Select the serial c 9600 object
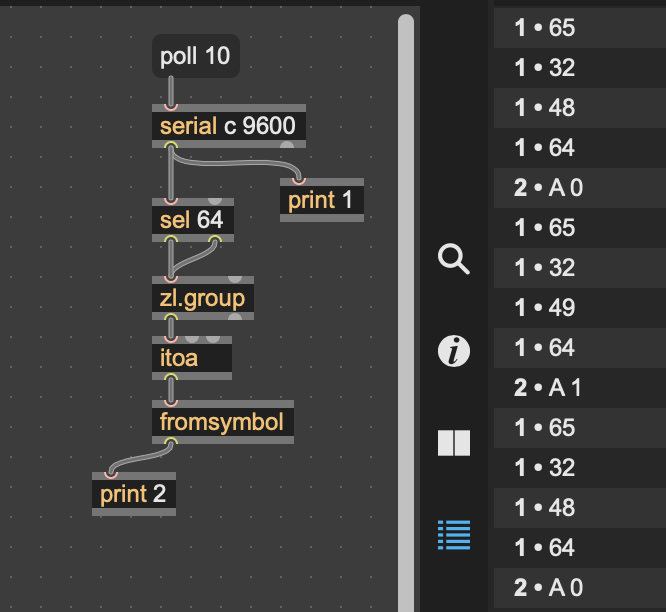Screen dimensions: 666x612 [229, 127]
